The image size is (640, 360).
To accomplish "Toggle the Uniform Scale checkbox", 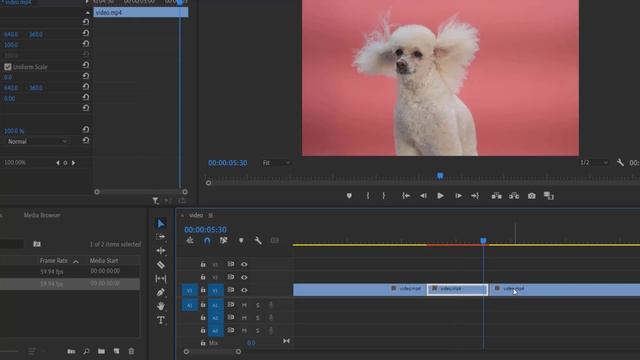I will click(x=8, y=67).
